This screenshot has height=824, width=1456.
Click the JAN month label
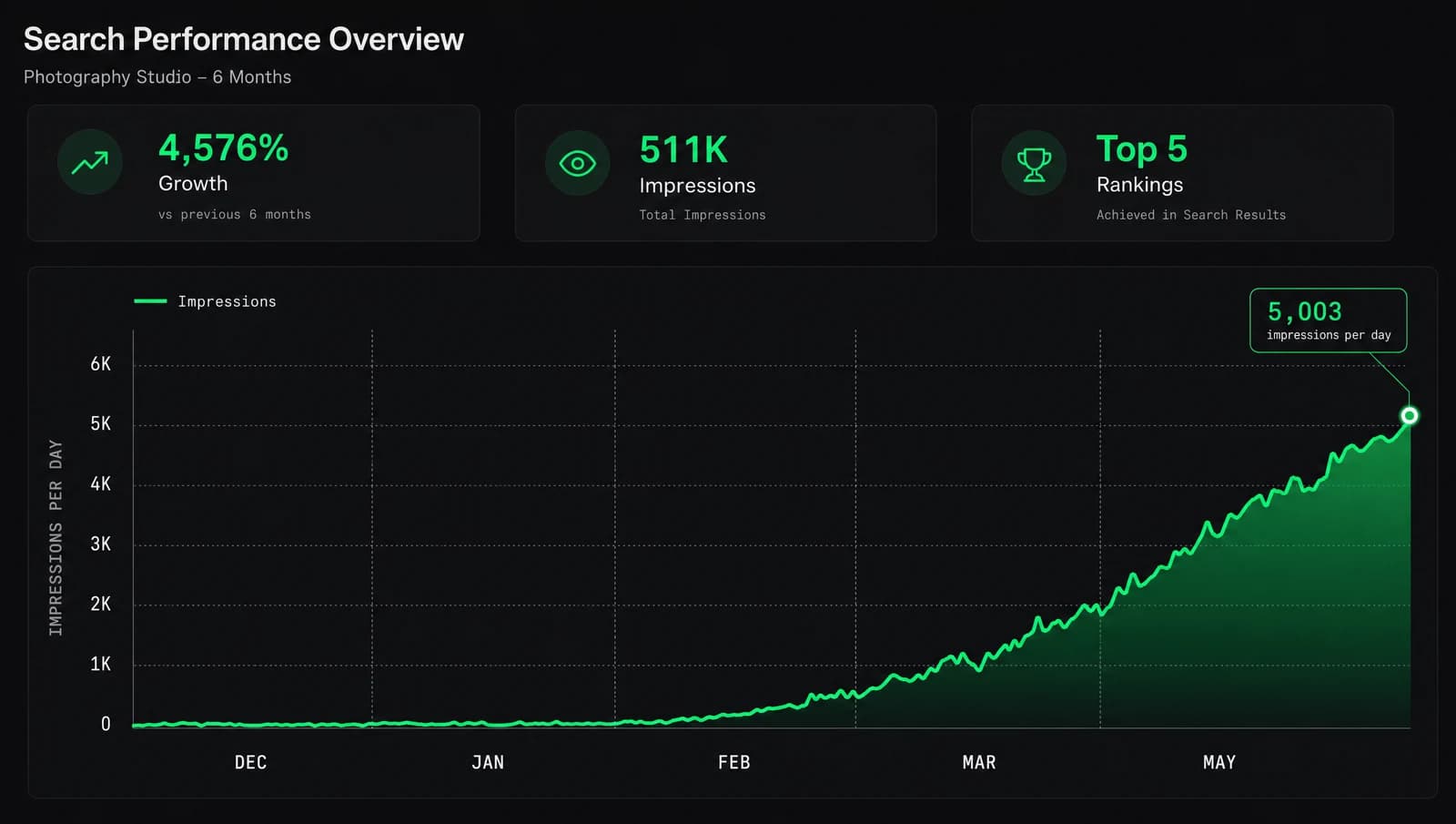coord(488,763)
